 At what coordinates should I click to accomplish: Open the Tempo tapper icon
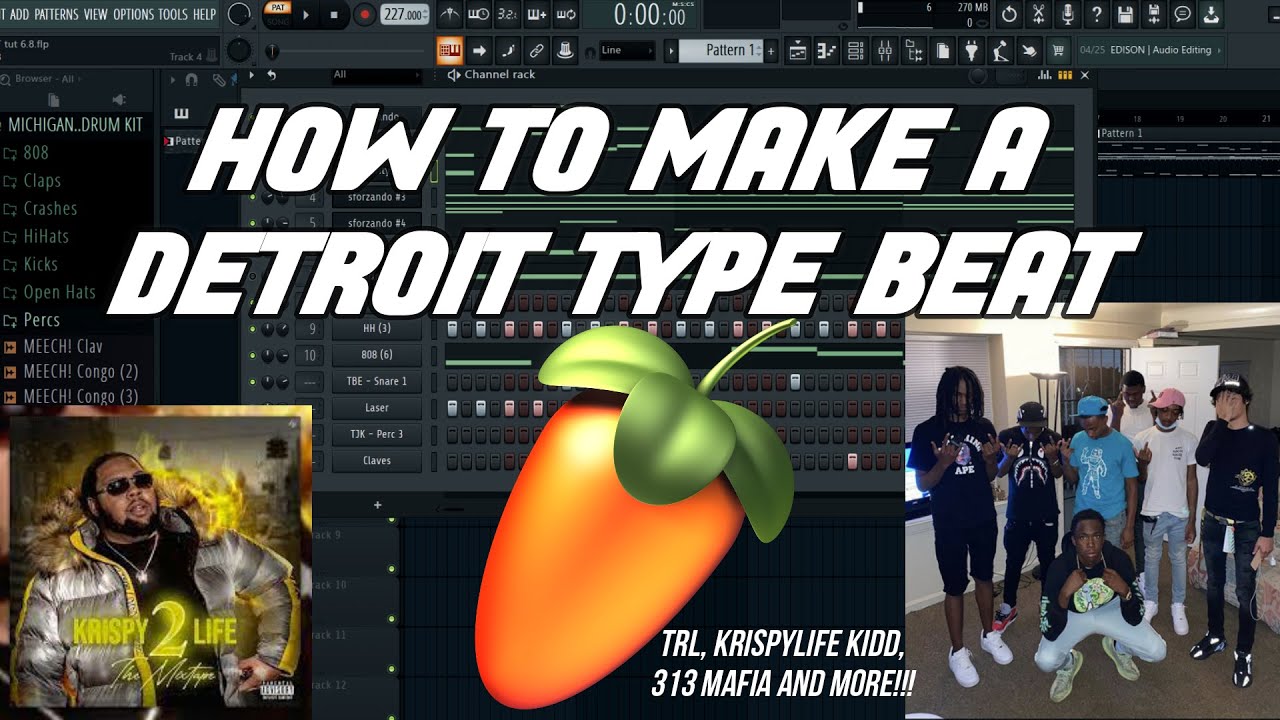[1001, 50]
